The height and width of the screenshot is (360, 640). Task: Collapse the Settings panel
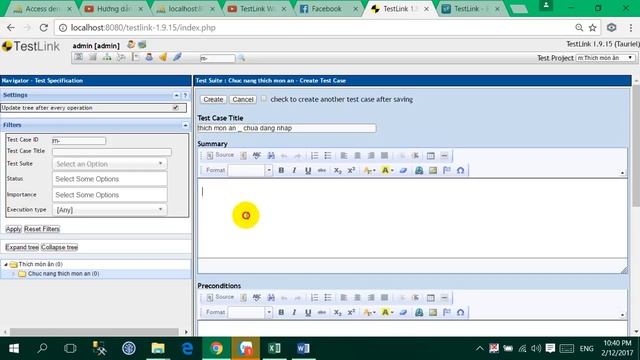point(176,95)
